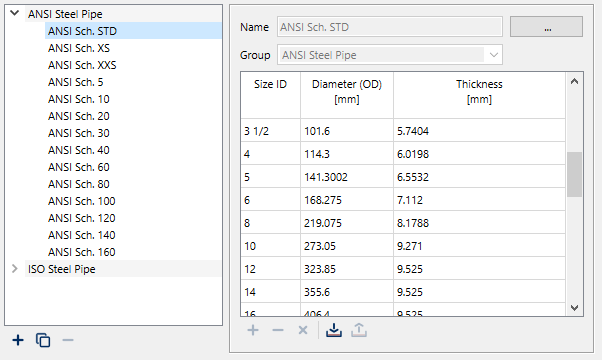Click the thickness cell 7.112
The height and width of the screenshot is (360, 602).
tap(479, 200)
